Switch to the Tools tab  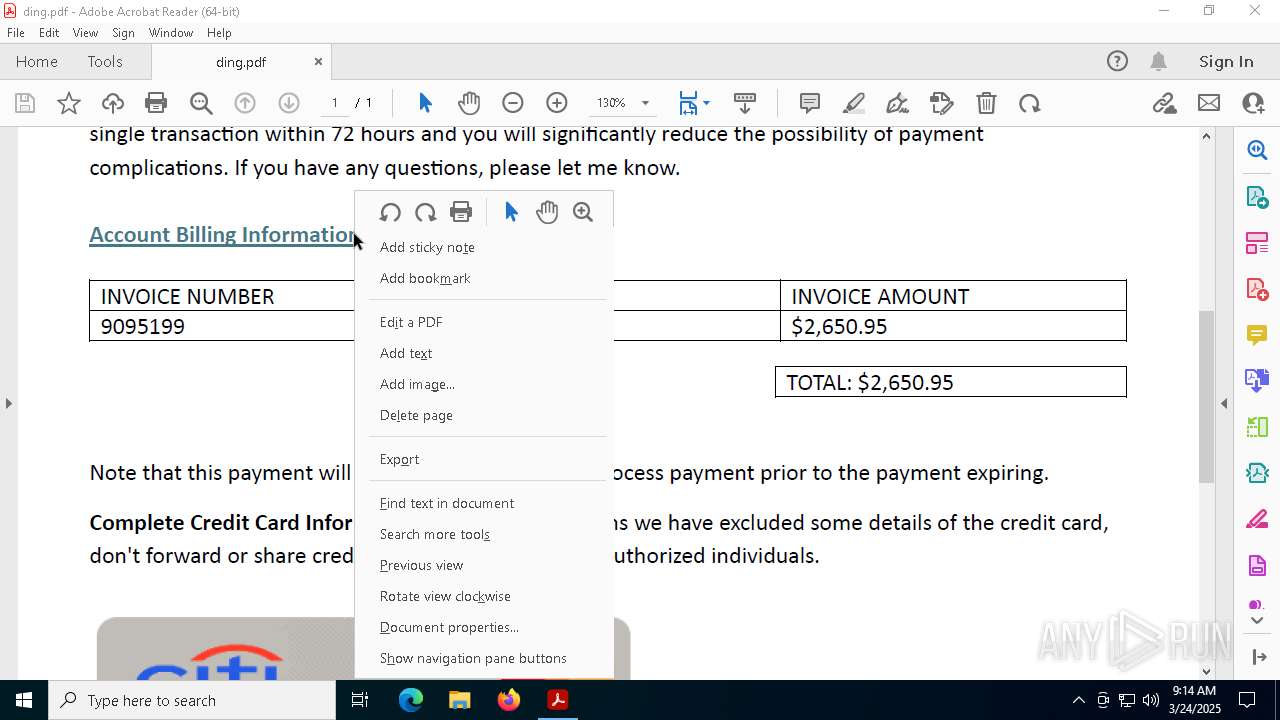pos(105,61)
